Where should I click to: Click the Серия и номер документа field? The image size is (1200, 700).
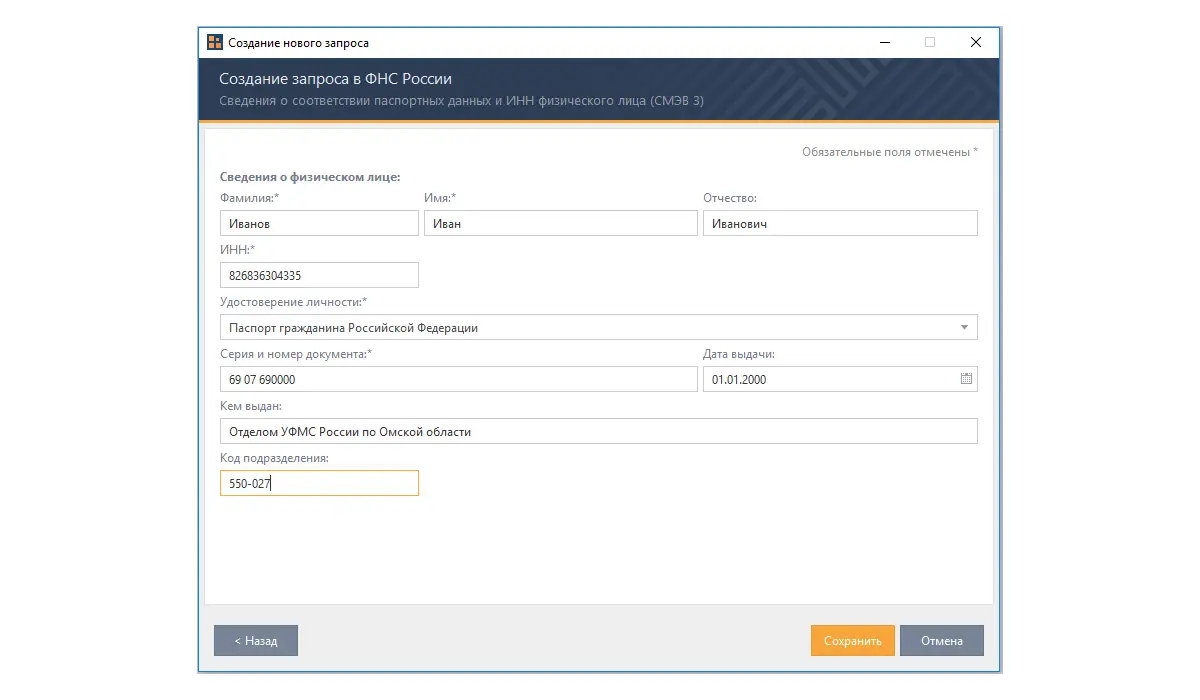tap(458, 379)
